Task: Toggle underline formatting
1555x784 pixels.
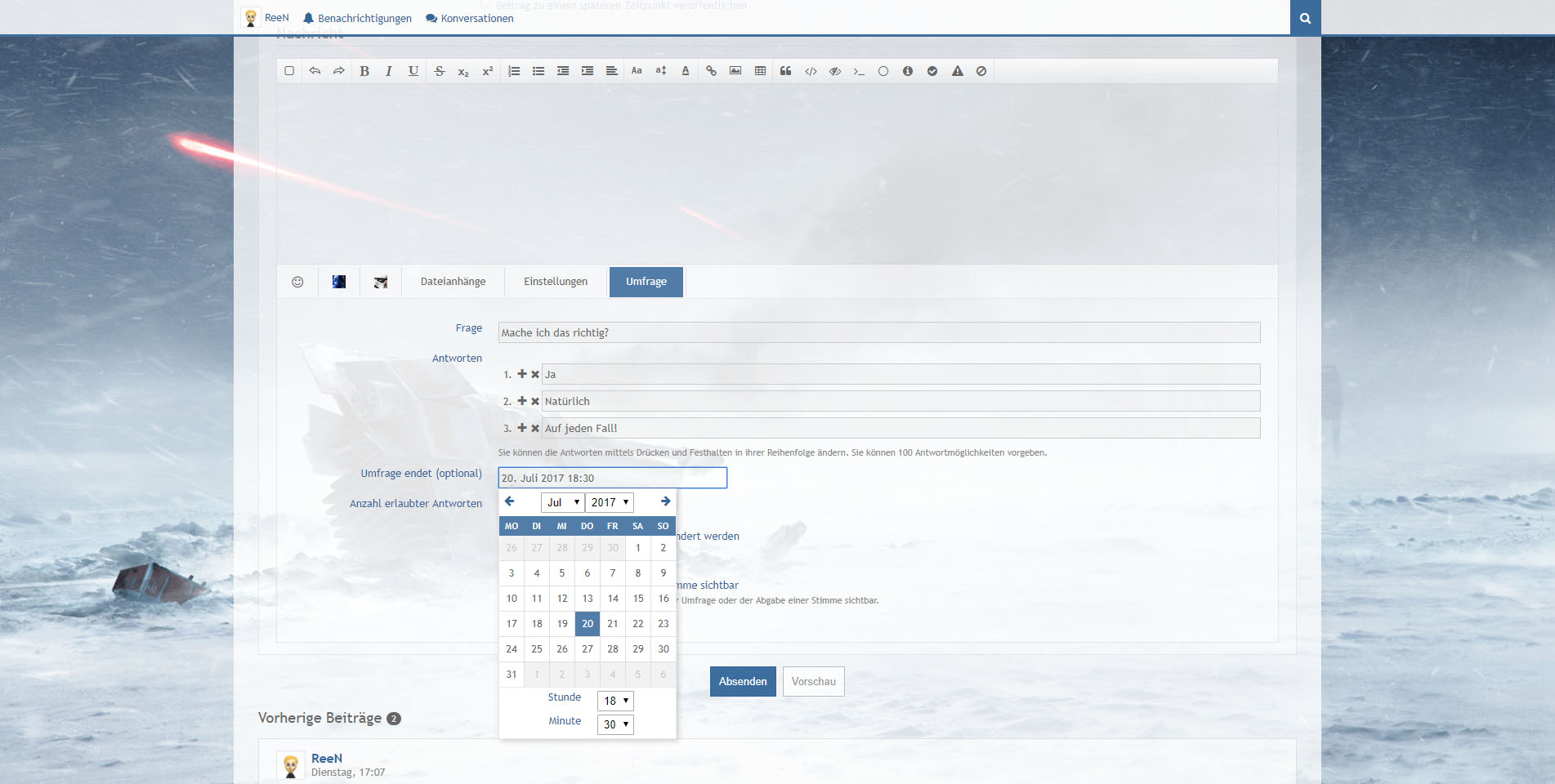Action: click(x=413, y=71)
